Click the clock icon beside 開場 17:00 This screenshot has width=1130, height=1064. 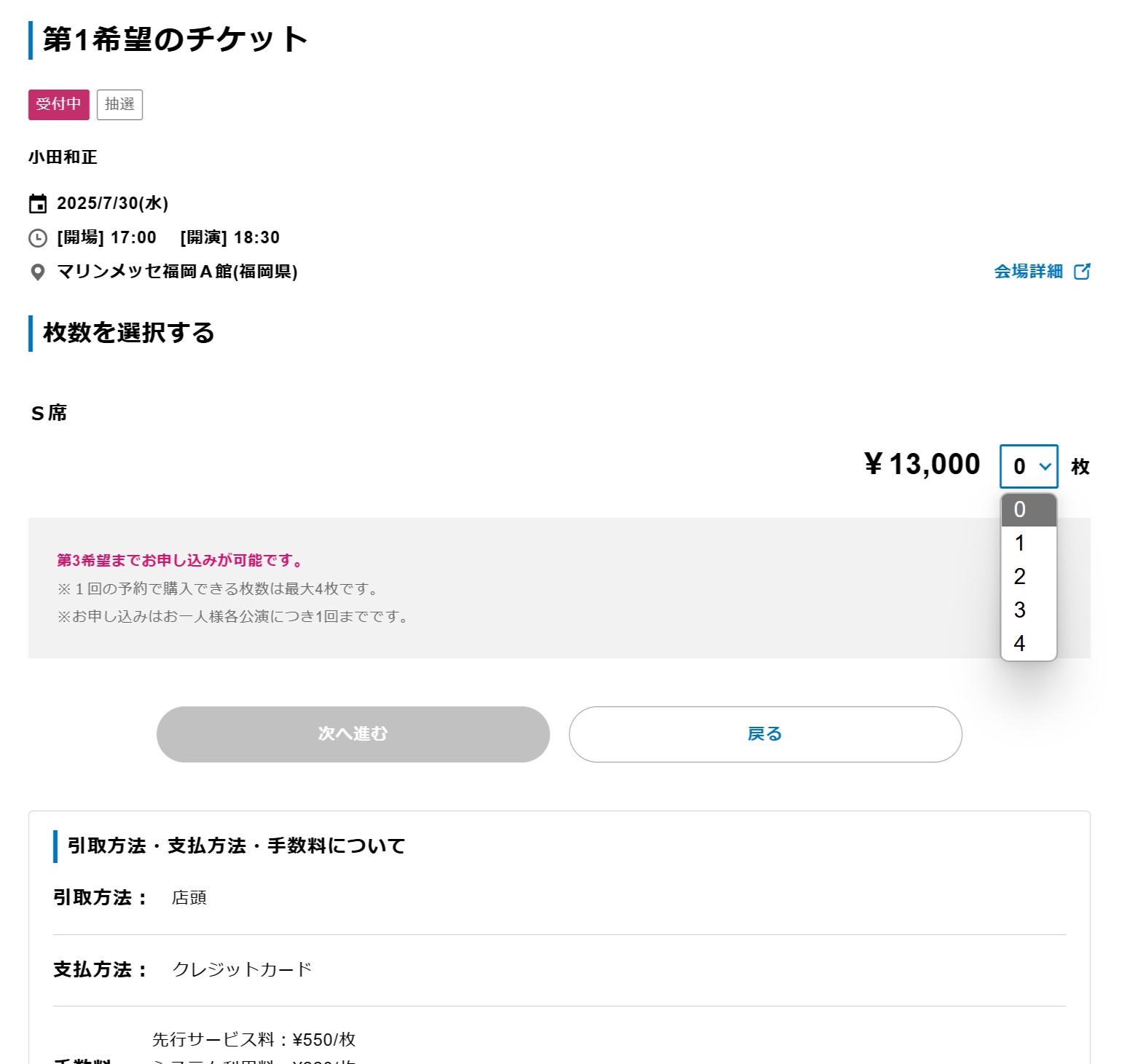coord(38,238)
